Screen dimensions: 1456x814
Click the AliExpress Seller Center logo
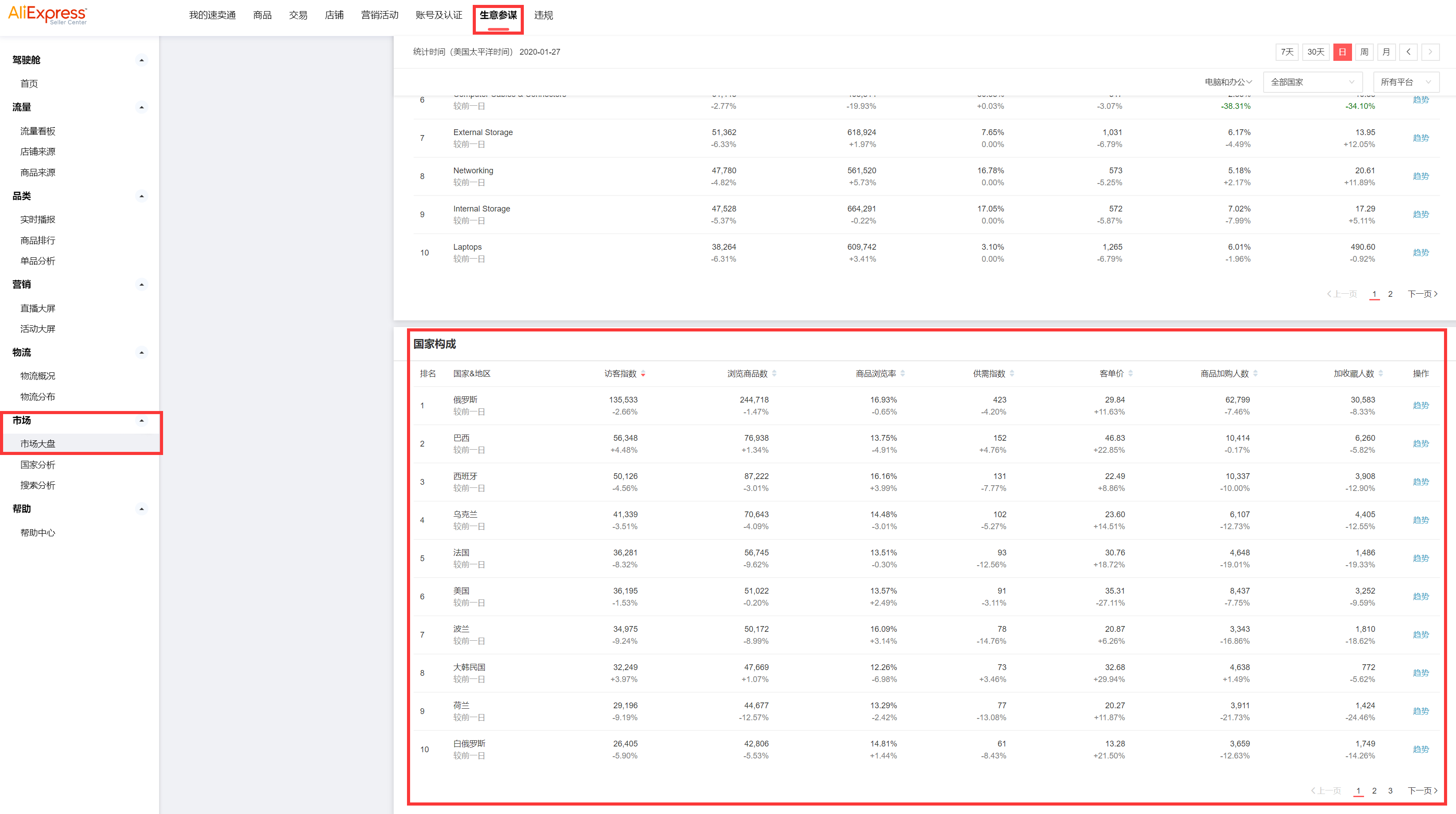pyautogui.click(x=48, y=15)
